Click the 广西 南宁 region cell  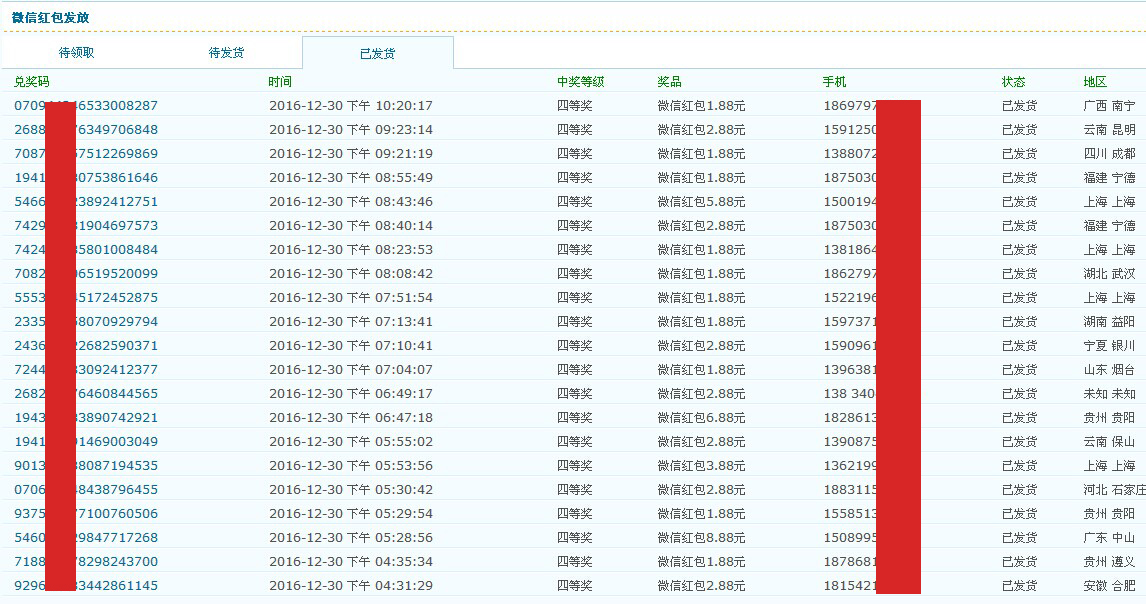tap(1109, 105)
